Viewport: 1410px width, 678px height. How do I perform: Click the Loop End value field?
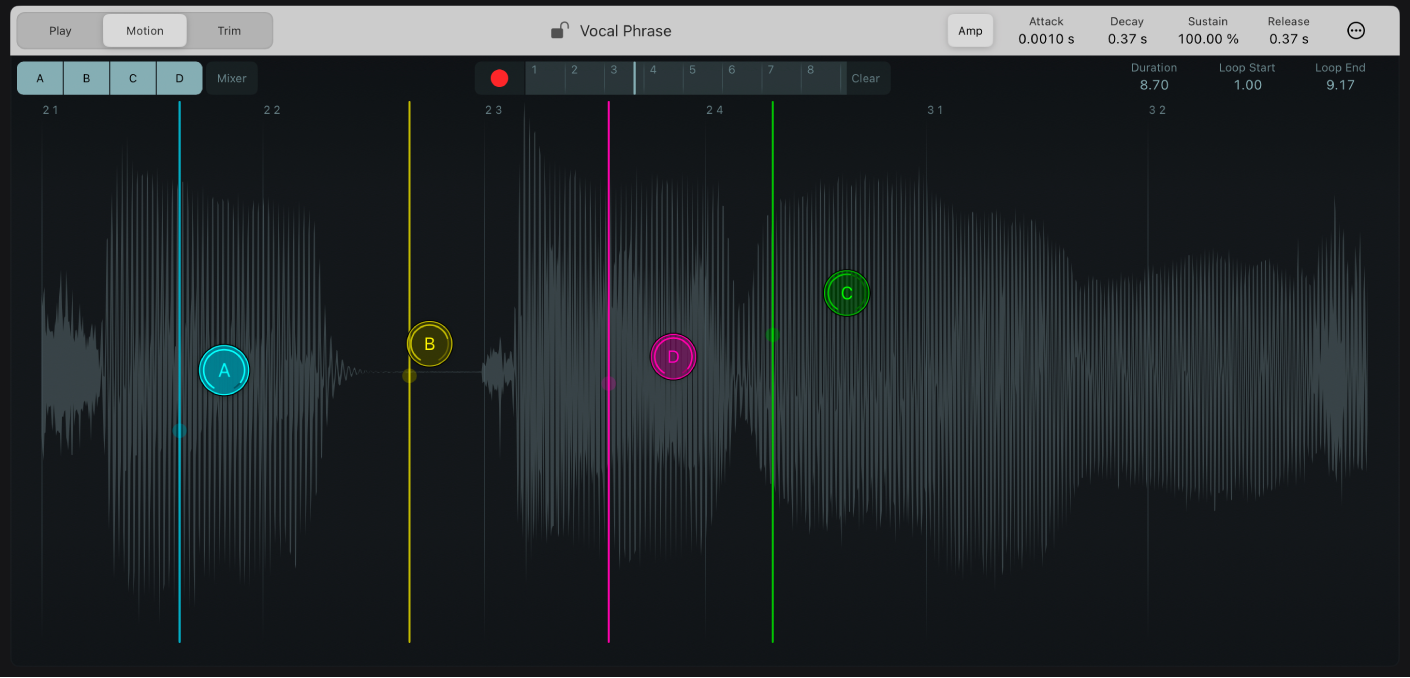1340,84
